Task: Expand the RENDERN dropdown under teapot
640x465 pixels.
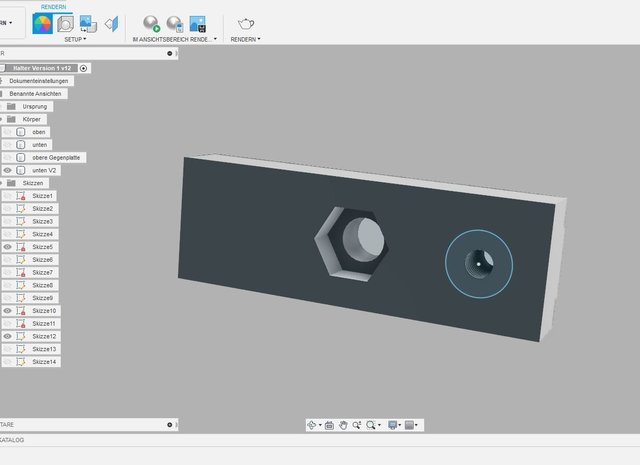Action: coord(245,39)
